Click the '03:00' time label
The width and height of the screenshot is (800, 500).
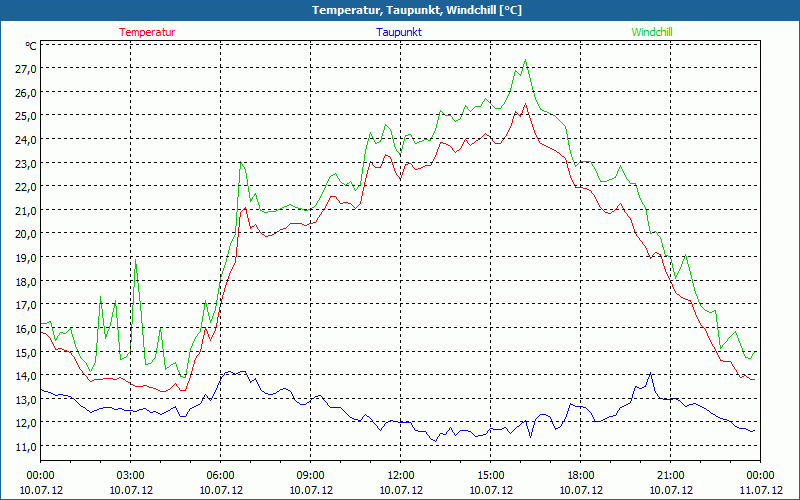pyautogui.click(x=131, y=476)
